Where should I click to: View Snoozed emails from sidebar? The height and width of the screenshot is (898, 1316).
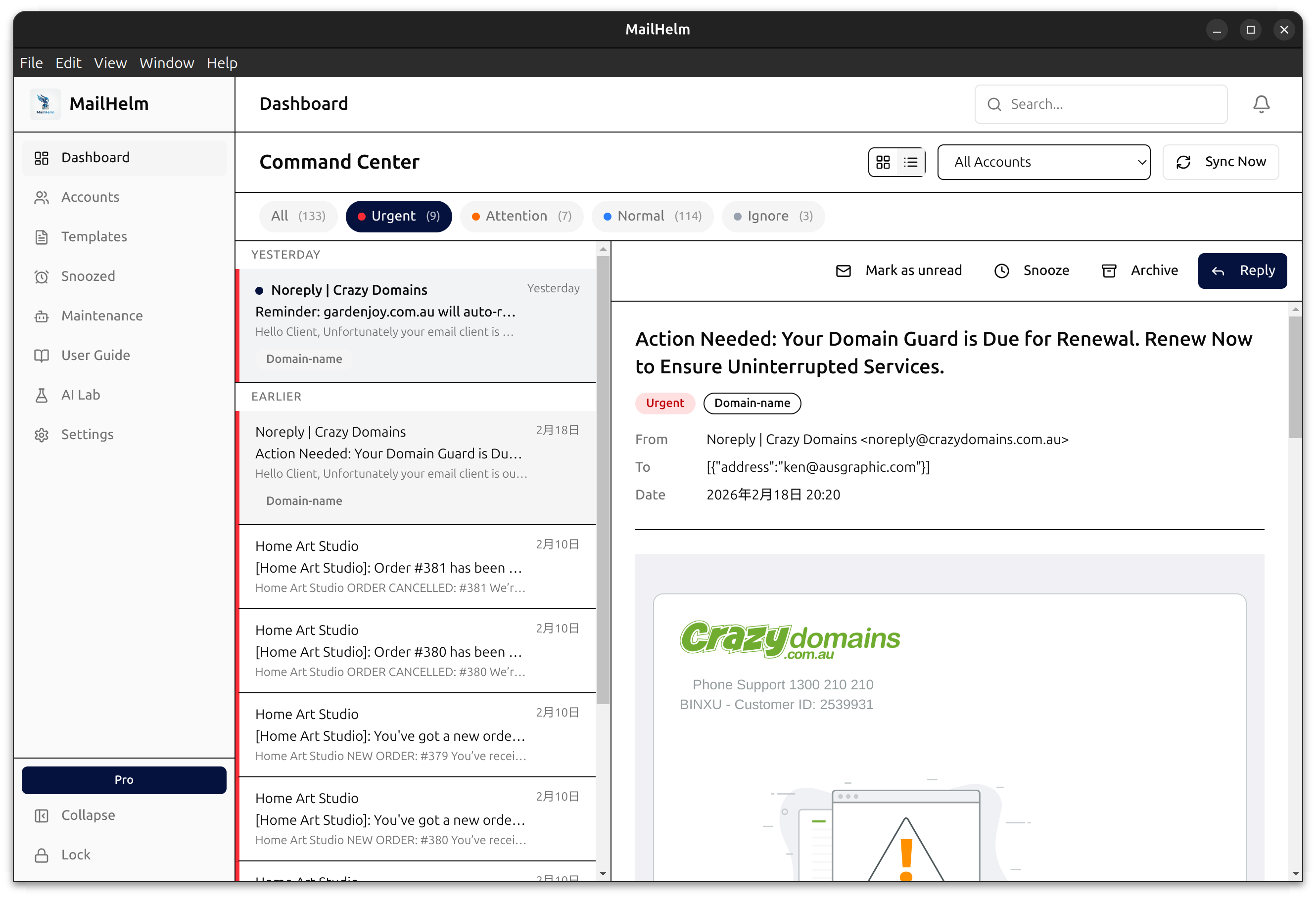(90, 276)
